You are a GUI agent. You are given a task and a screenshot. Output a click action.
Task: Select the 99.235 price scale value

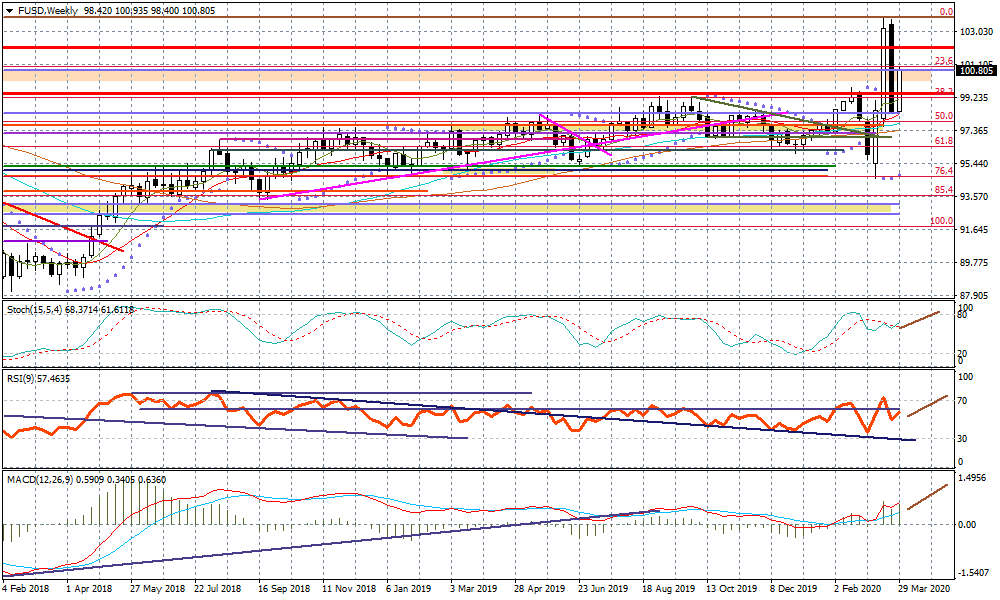[x=976, y=98]
